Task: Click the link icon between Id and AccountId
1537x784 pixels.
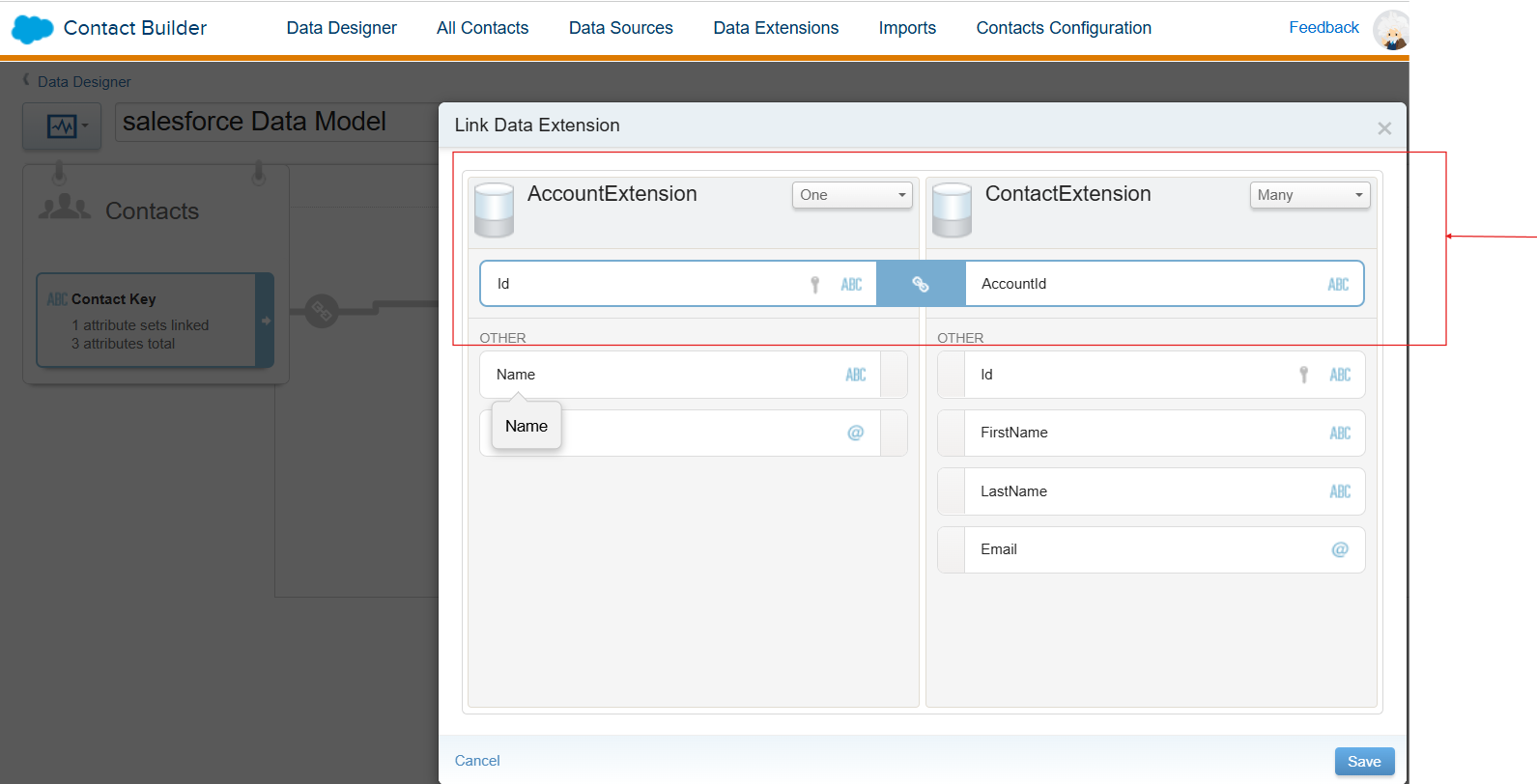Action: (x=920, y=284)
